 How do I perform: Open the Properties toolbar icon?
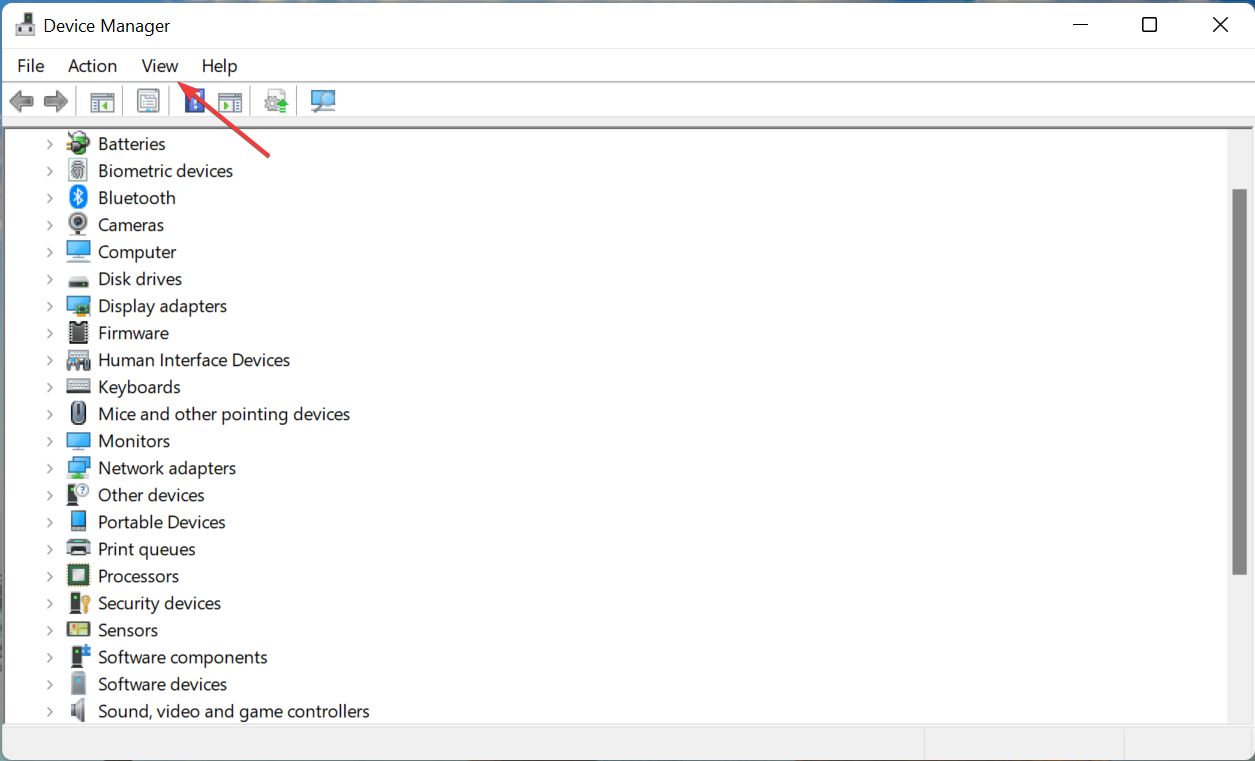point(148,101)
